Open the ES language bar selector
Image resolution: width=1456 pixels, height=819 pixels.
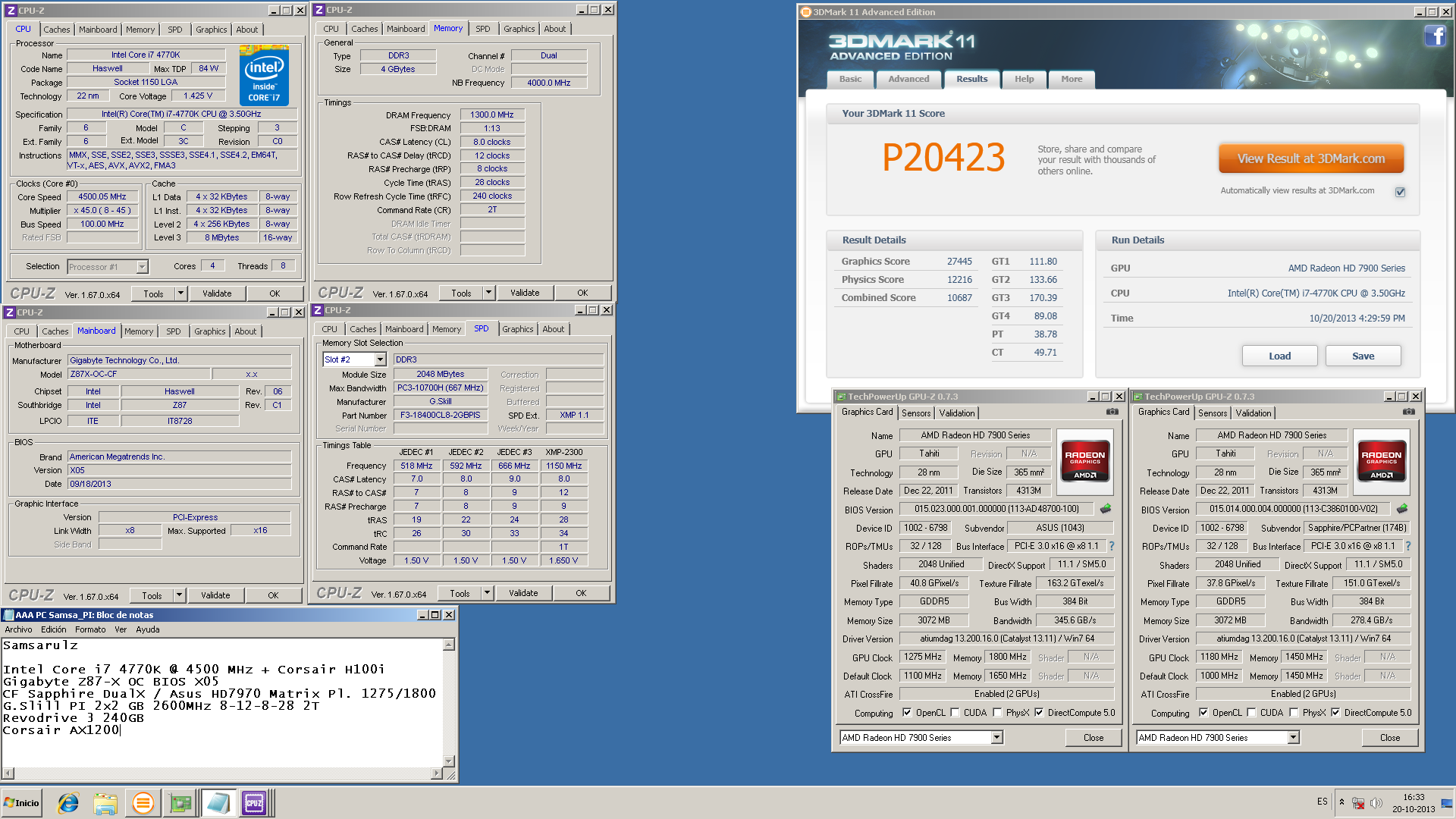(x=1323, y=802)
